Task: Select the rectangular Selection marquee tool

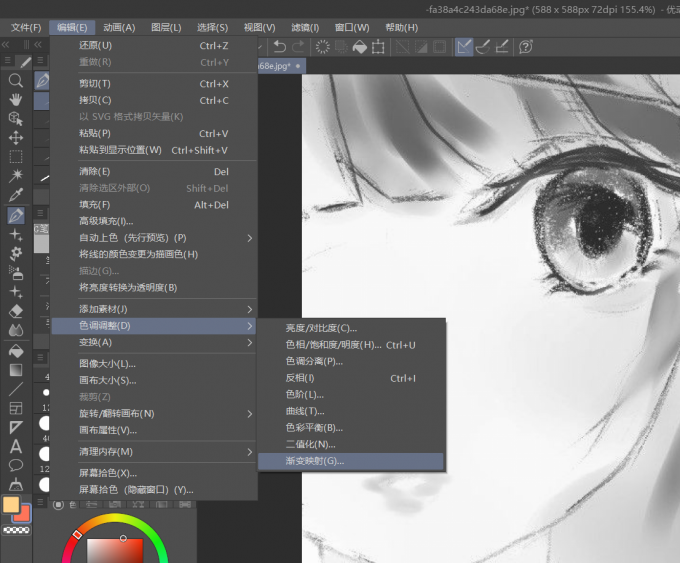Action: 16,157
